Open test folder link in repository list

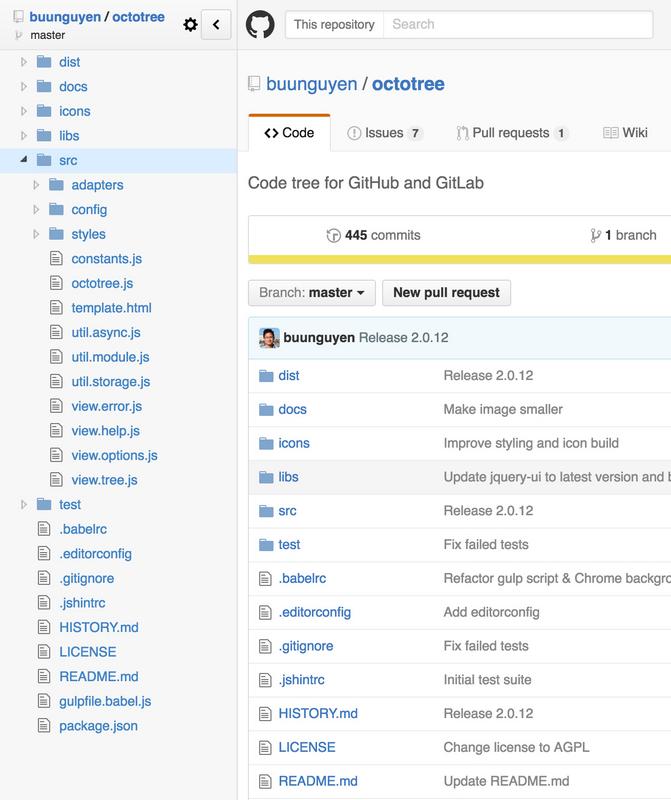click(289, 544)
